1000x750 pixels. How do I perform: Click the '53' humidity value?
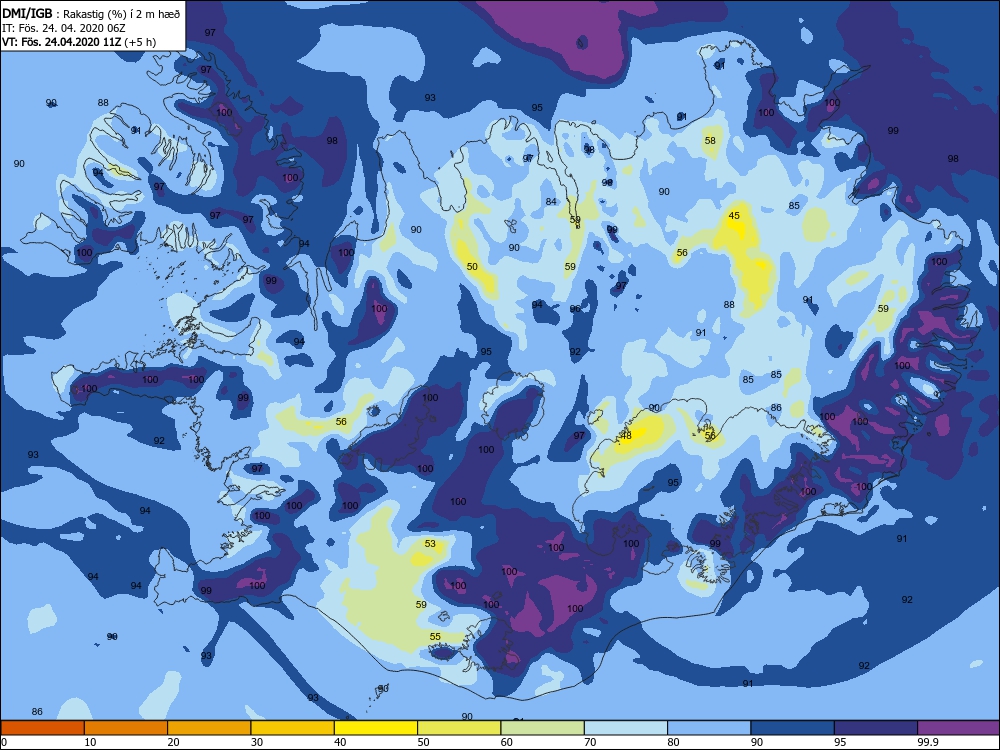point(430,543)
